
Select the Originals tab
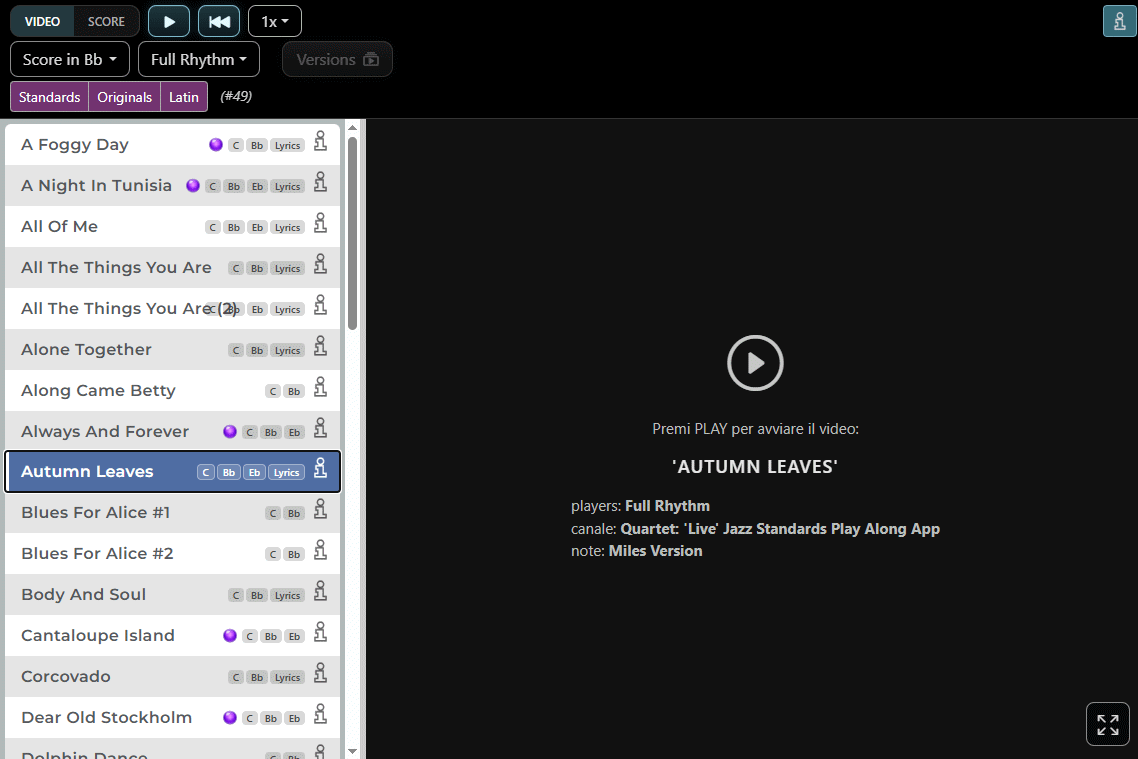(x=124, y=97)
